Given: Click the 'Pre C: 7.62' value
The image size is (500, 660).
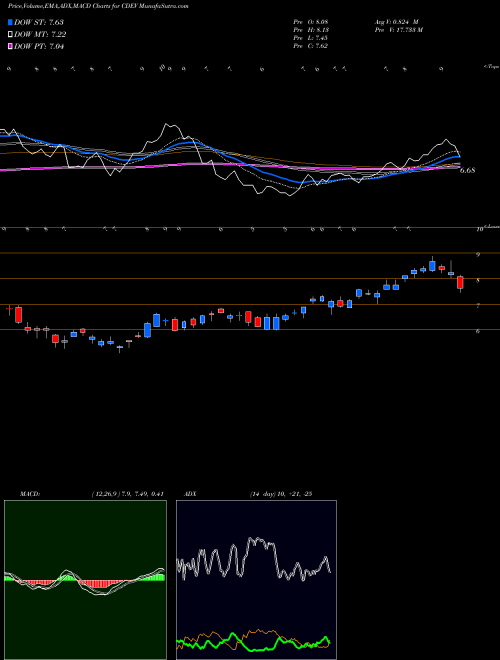Looking at the screenshot, I should click(311, 46).
